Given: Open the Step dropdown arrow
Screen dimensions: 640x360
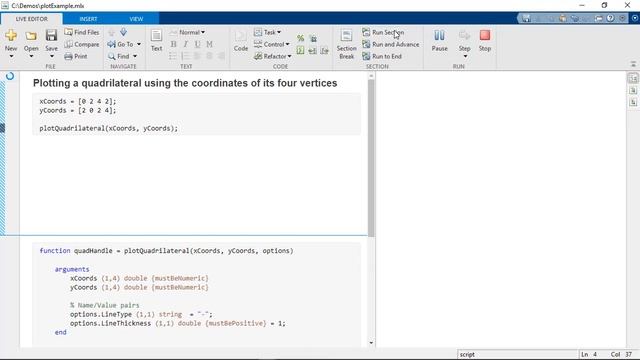Looking at the screenshot, I should pos(465,56).
